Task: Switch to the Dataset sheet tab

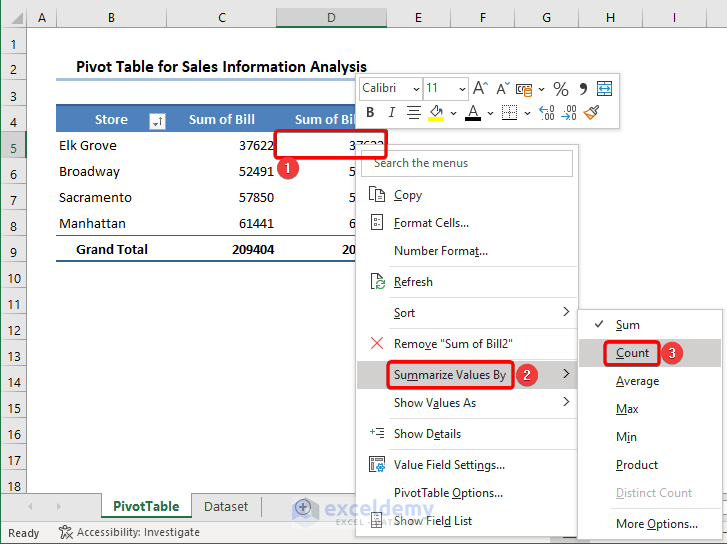Action: pyautogui.click(x=226, y=507)
